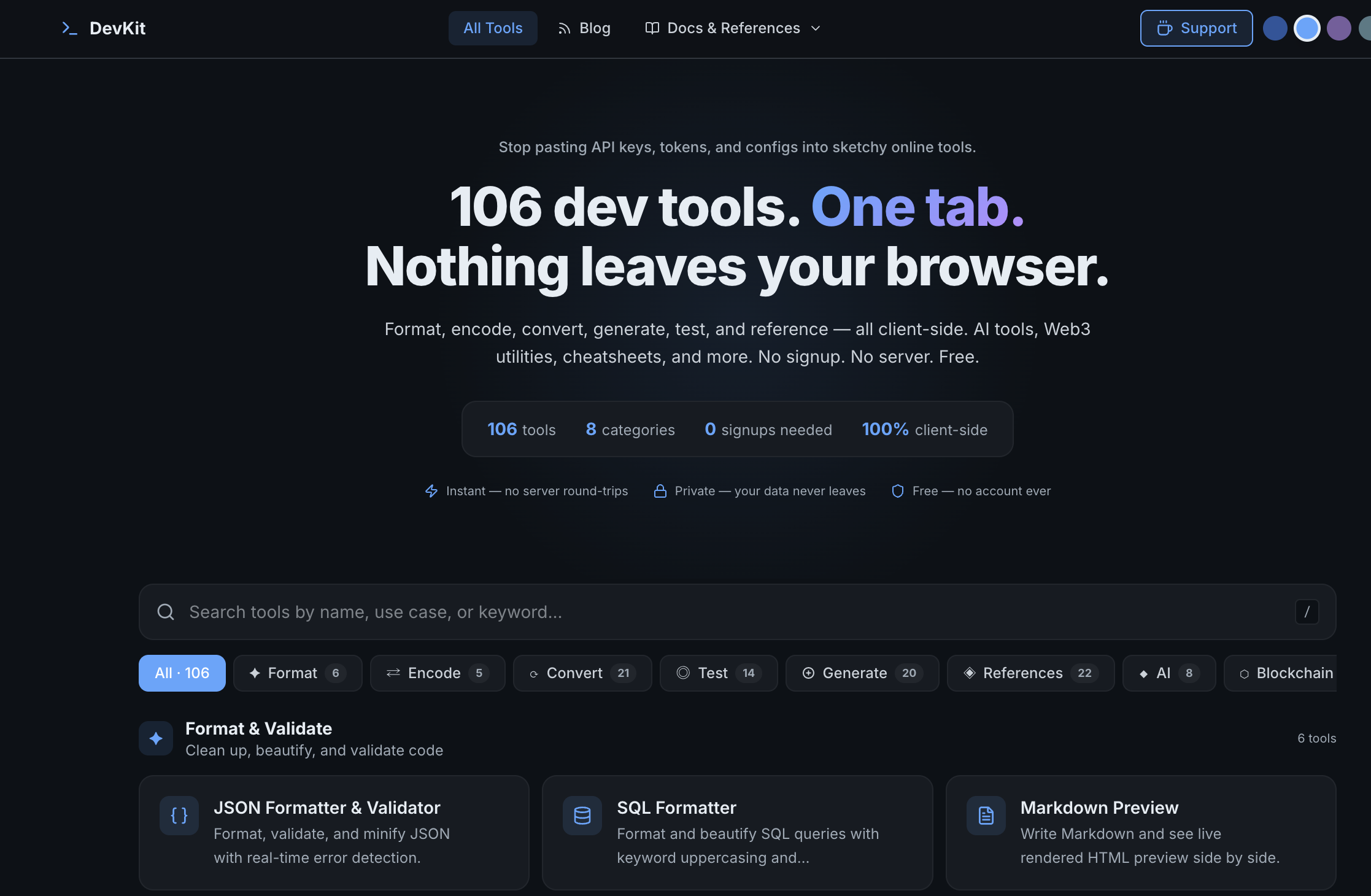Screen dimensions: 1371x896
Task: Click the magnifier icon in the search bar
Action: pos(166,611)
